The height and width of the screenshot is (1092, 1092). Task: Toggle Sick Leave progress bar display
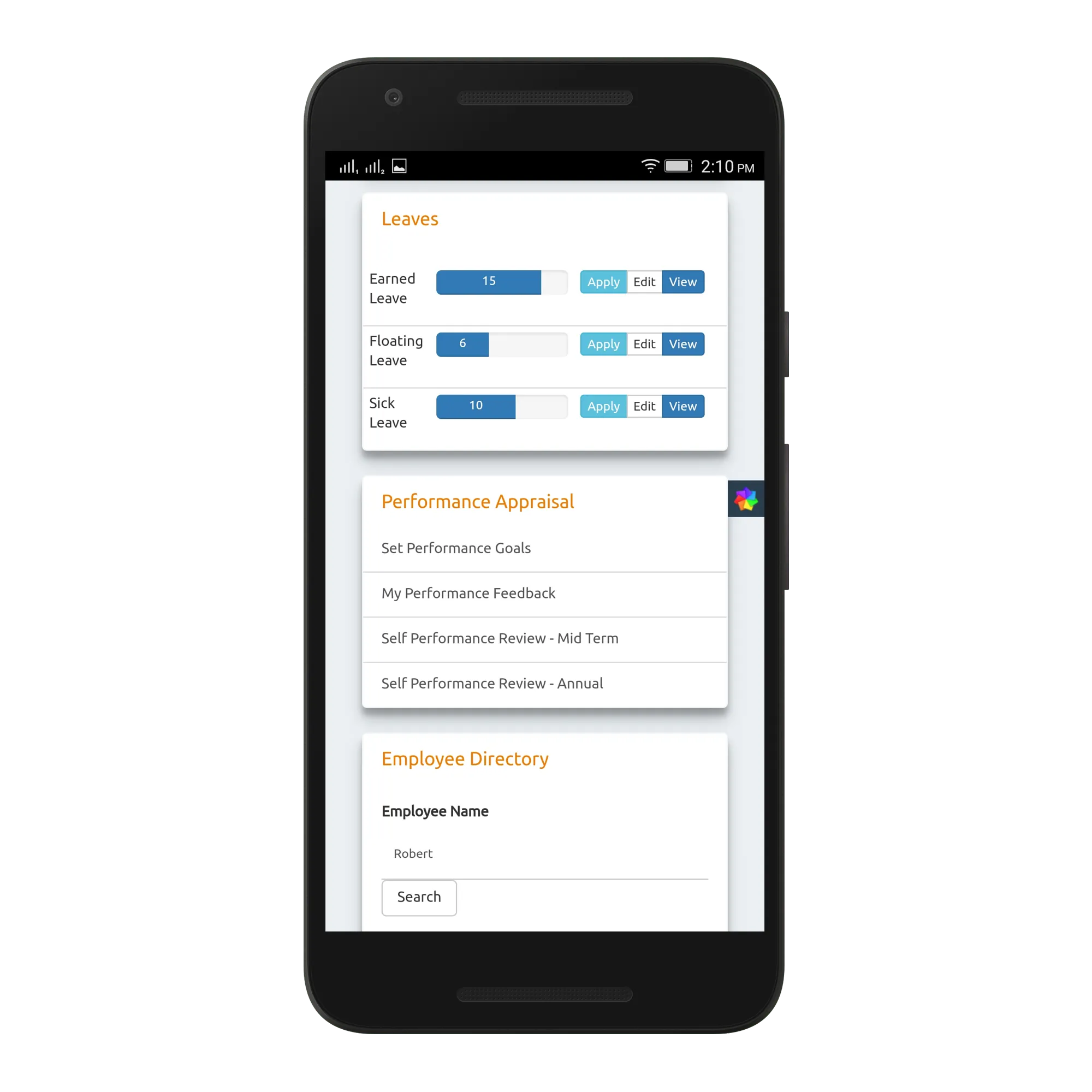tap(502, 406)
